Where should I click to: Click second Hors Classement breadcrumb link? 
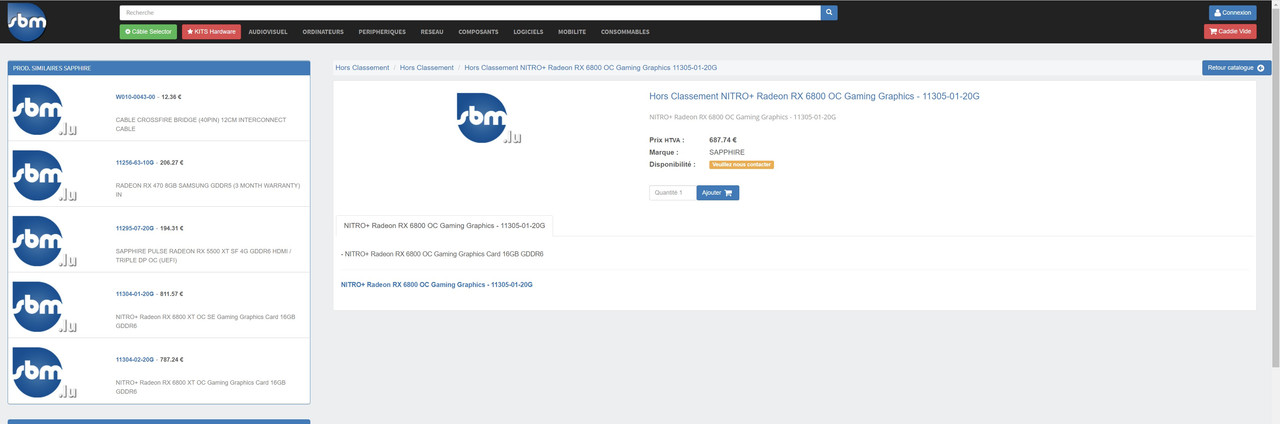(x=426, y=68)
